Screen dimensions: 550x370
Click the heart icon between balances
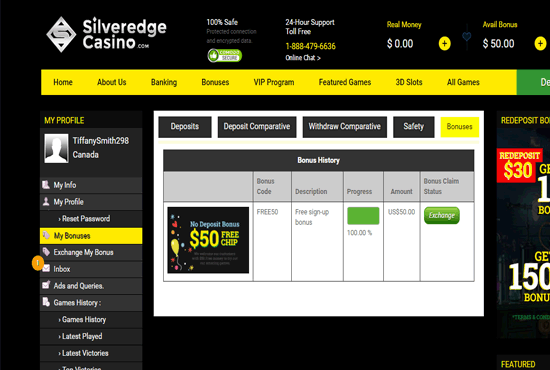point(467,36)
